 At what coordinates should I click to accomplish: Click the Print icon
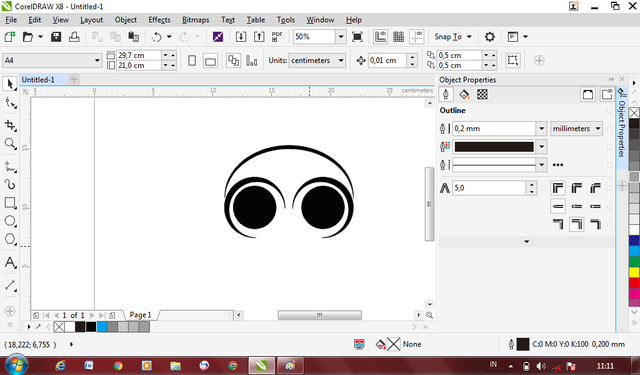click(74, 37)
